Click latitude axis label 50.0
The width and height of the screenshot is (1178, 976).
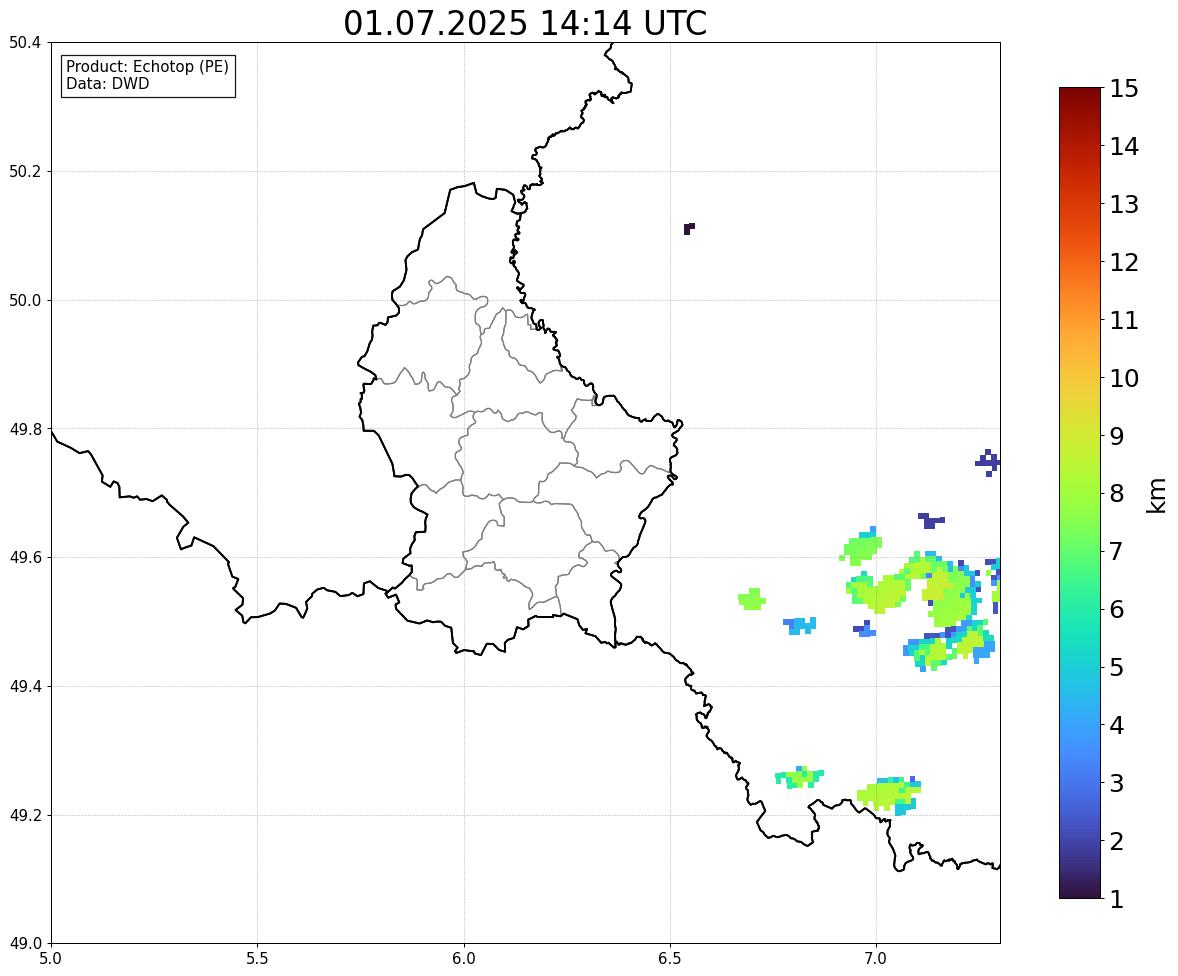click(x=25, y=301)
